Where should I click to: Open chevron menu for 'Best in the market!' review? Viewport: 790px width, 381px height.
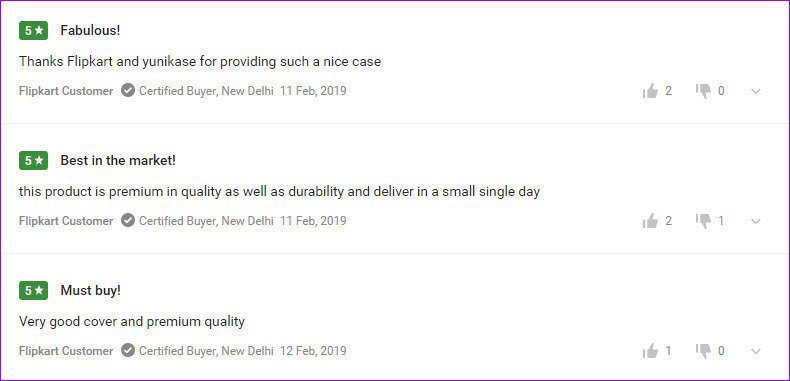[755, 221]
